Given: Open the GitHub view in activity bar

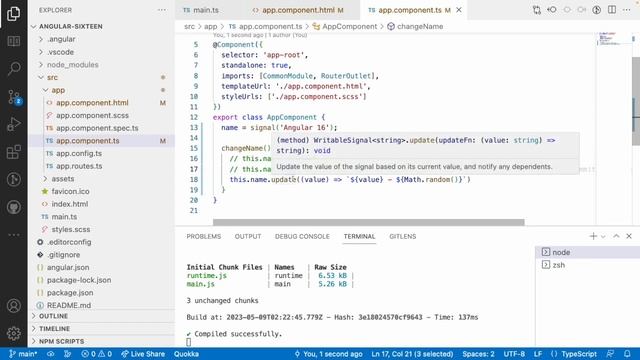Looking at the screenshot, I should [x=13, y=207].
